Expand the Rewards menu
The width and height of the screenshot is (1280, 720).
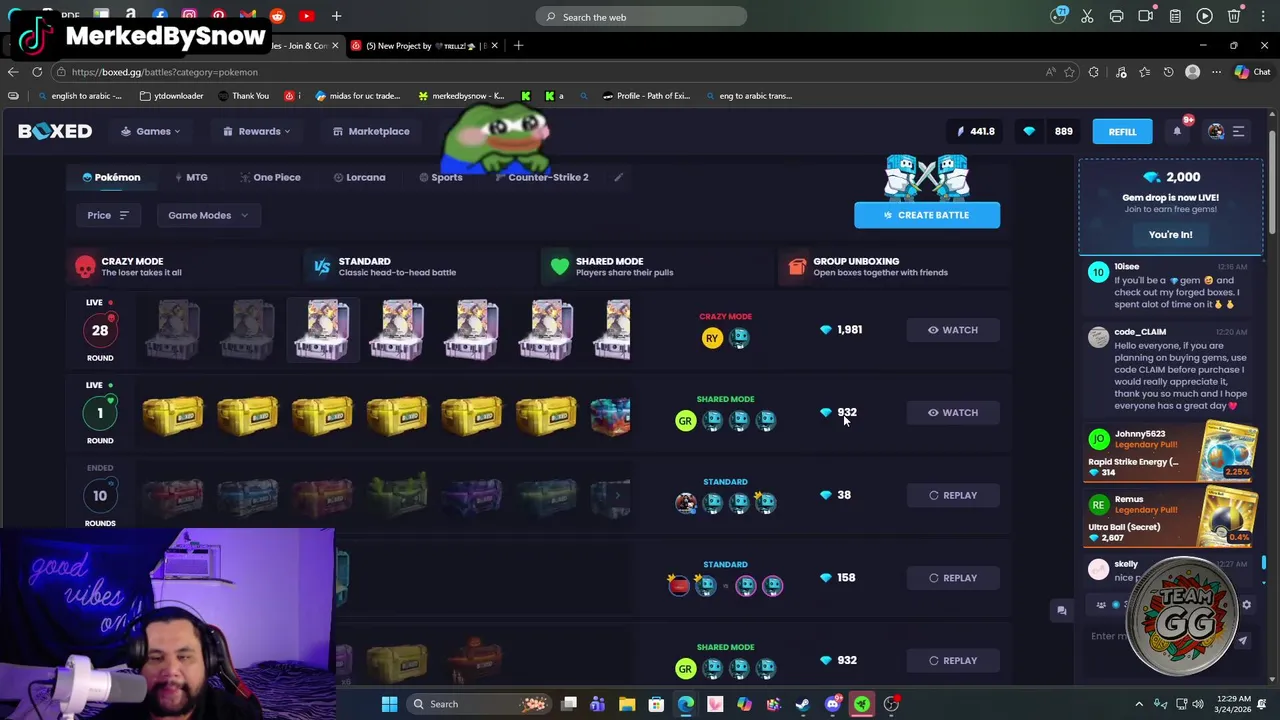coord(257,131)
